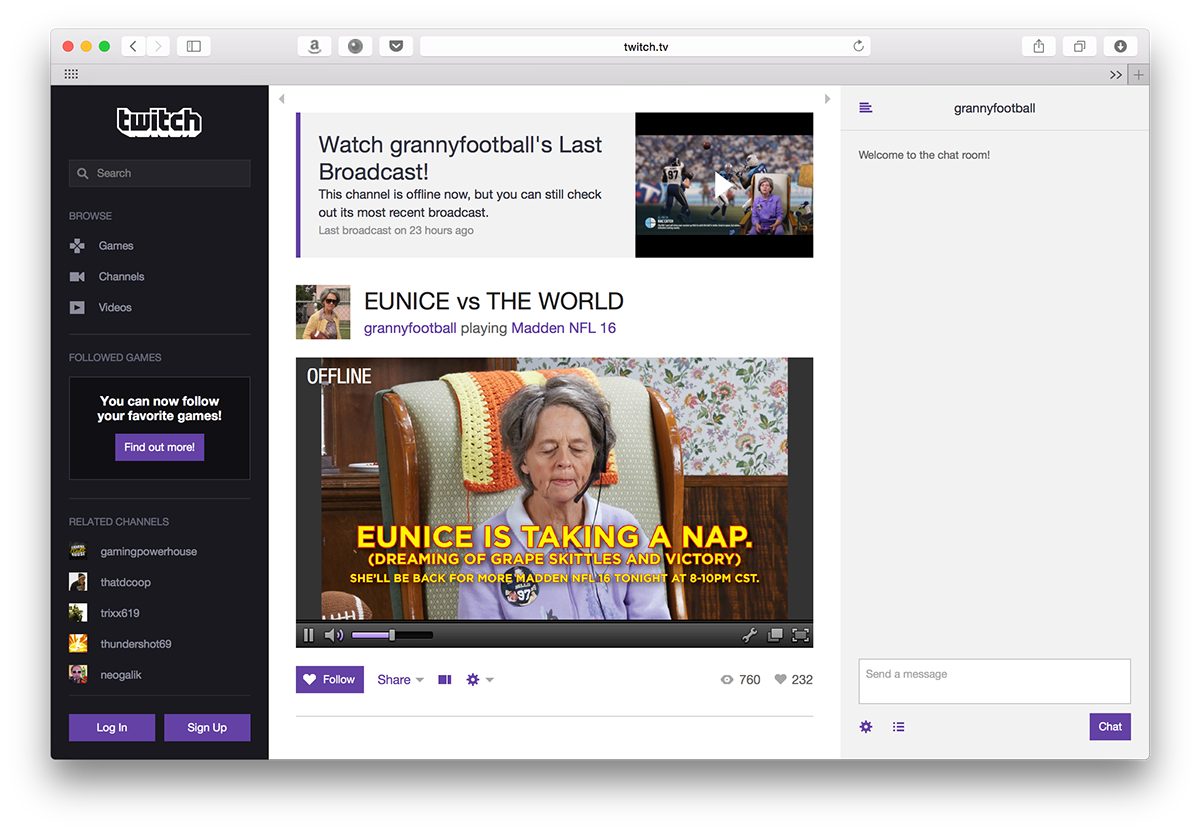Image resolution: width=1200 pixels, height=832 pixels.
Task: Click the Log In button
Action: (x=112, y=728)
